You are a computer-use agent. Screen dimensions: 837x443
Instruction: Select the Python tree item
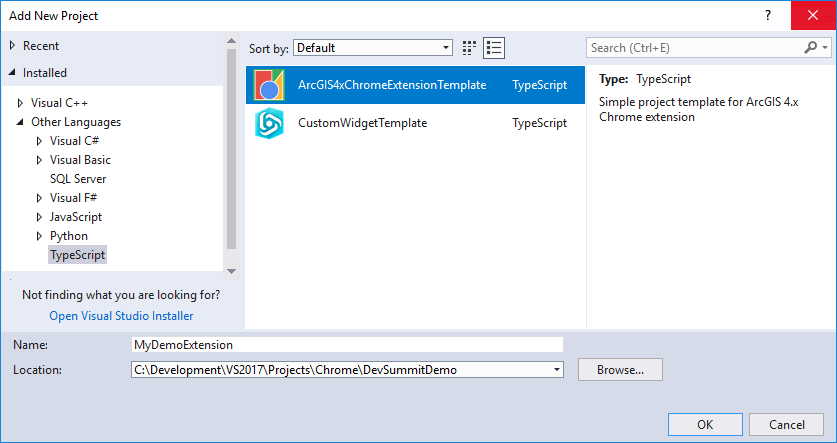tap(69, 236)
